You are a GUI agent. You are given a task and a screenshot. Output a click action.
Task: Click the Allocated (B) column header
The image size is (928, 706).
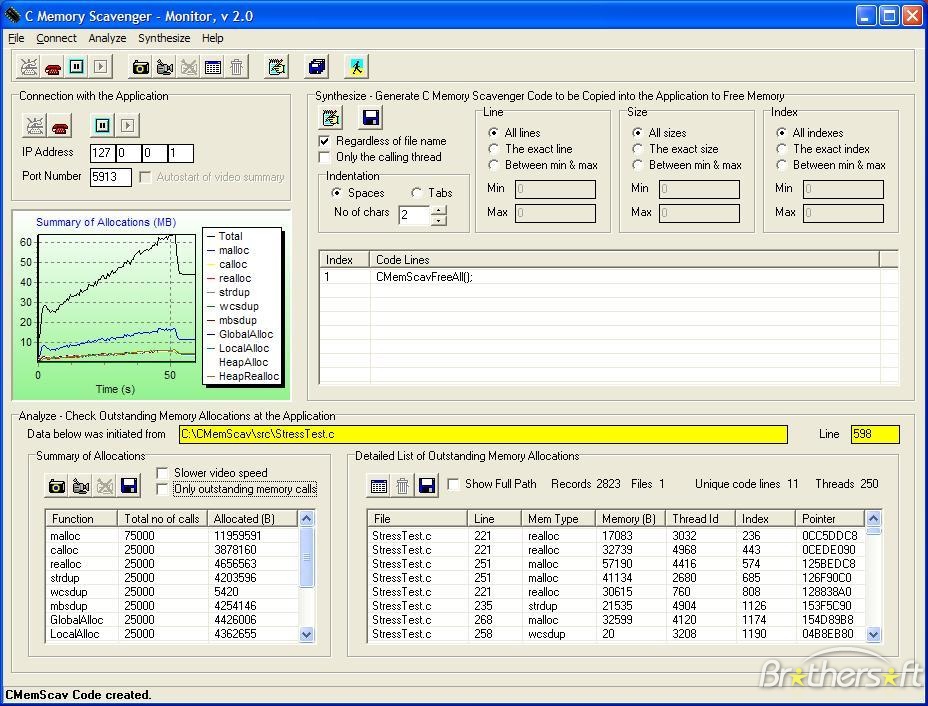tap(253, 519)
